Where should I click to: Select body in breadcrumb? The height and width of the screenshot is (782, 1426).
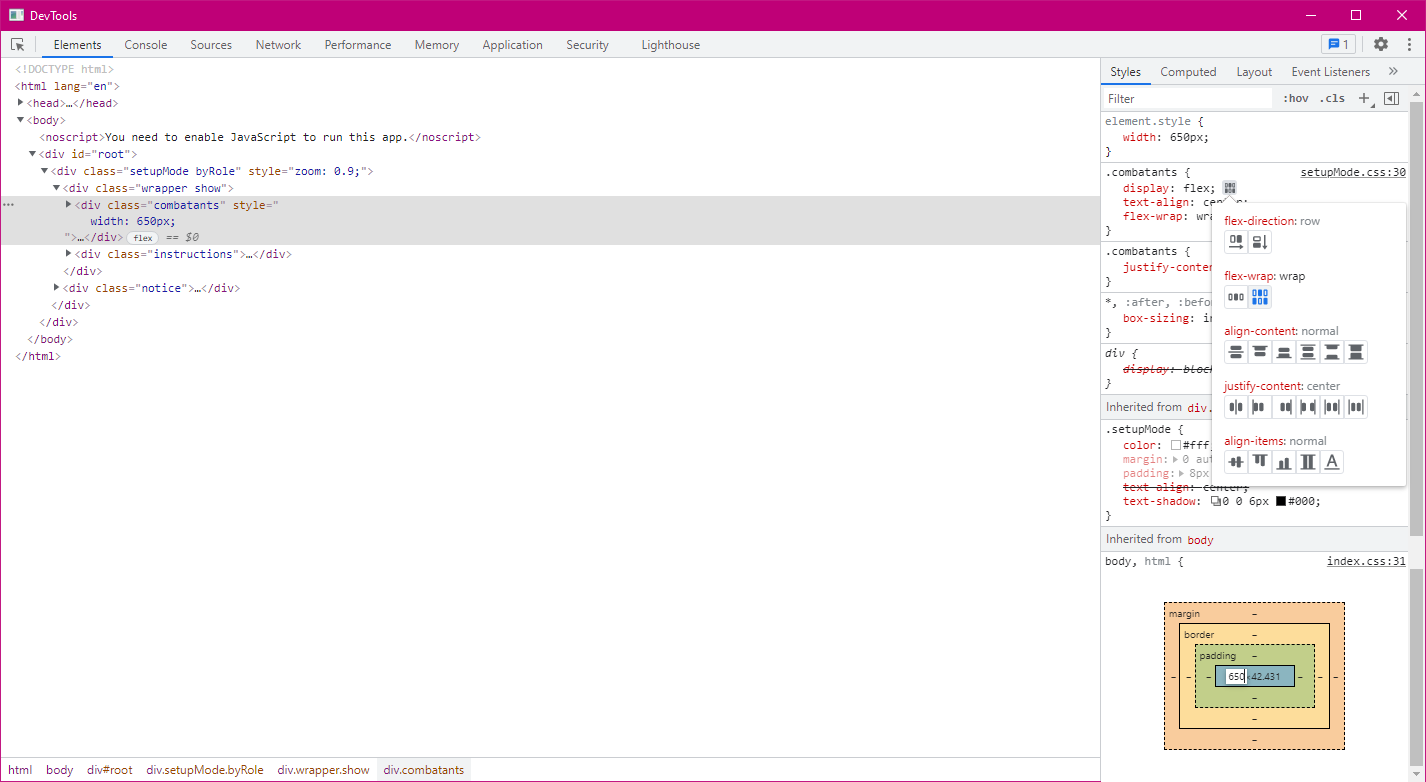click(x=60, y=770)
